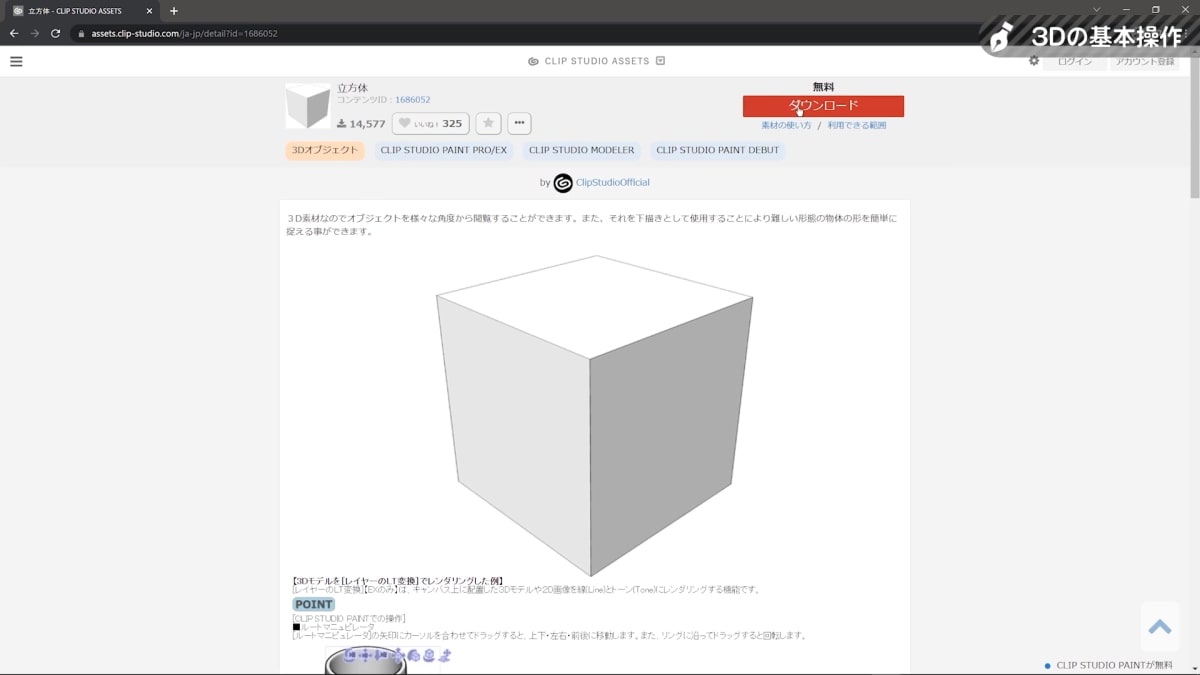Click the POINT label badge
The height and width of the screenshot is (675, 1200).
[x=314, y=604]
